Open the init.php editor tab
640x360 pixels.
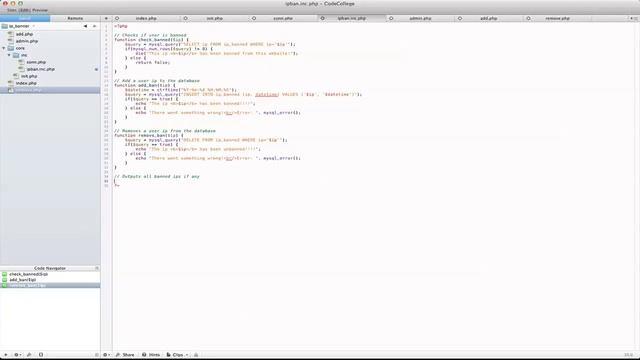(x=215, y=18)
